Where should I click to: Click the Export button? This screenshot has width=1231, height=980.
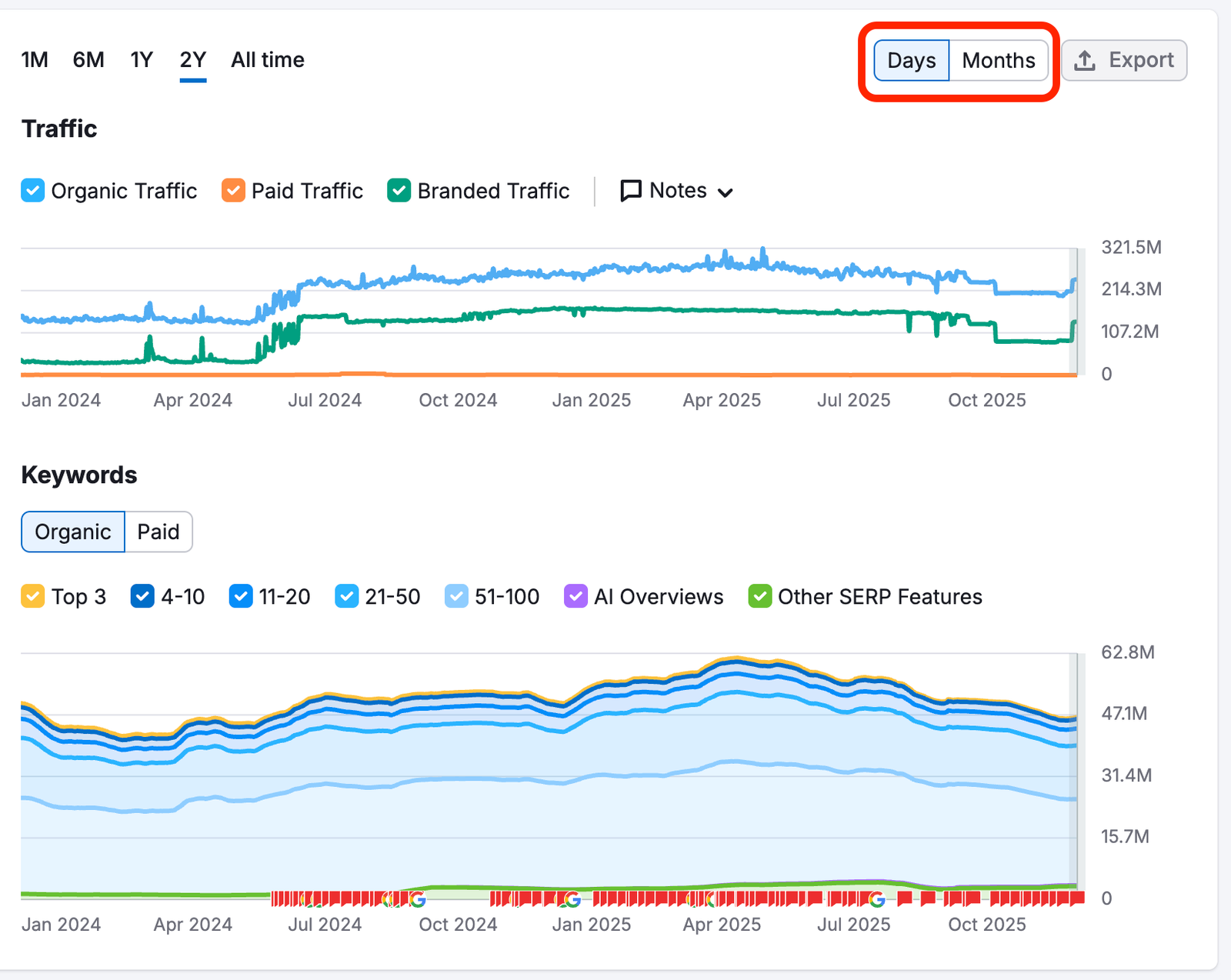[x=1124, y=60]
